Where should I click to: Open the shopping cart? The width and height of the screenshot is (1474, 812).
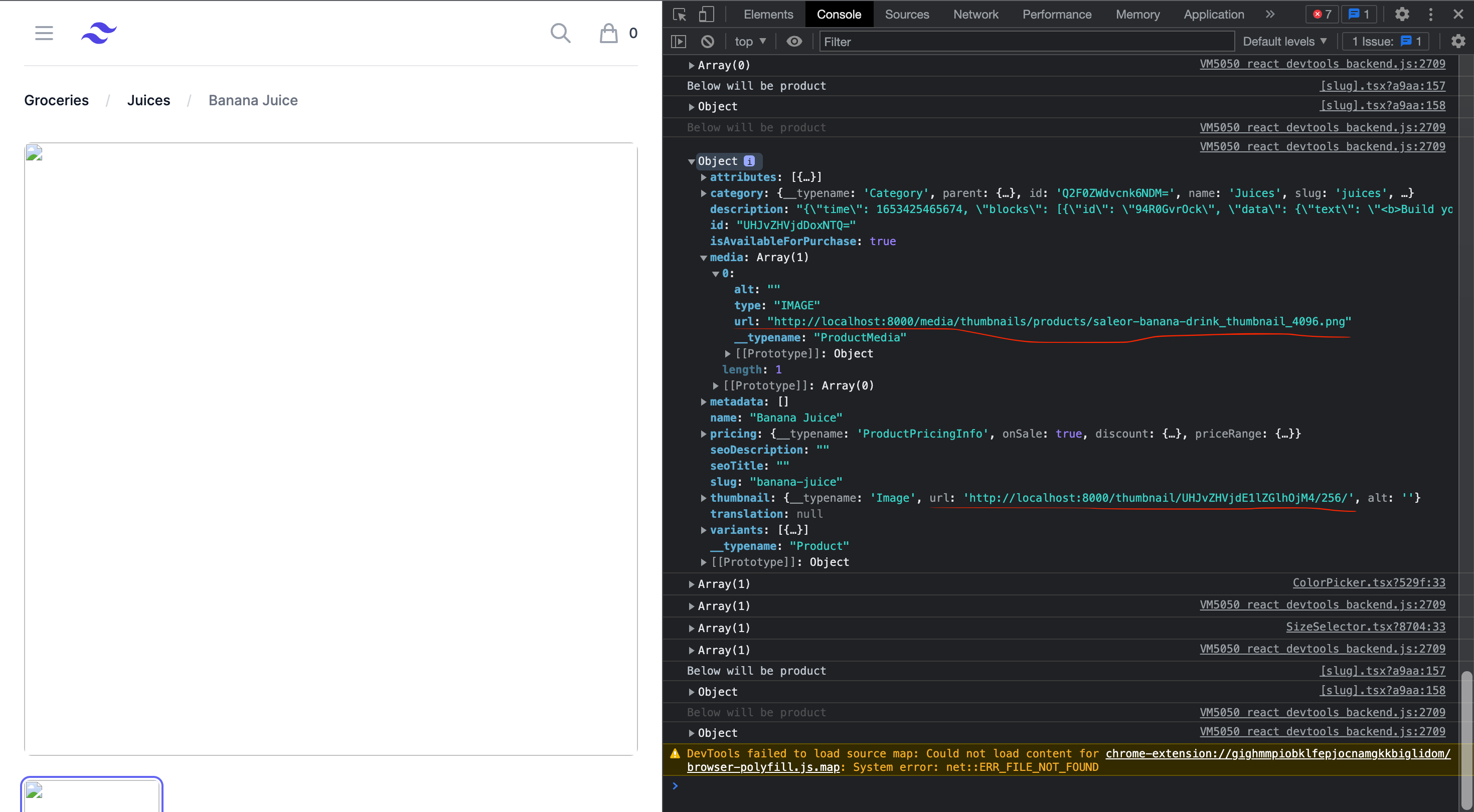click(x=608, y=33)
